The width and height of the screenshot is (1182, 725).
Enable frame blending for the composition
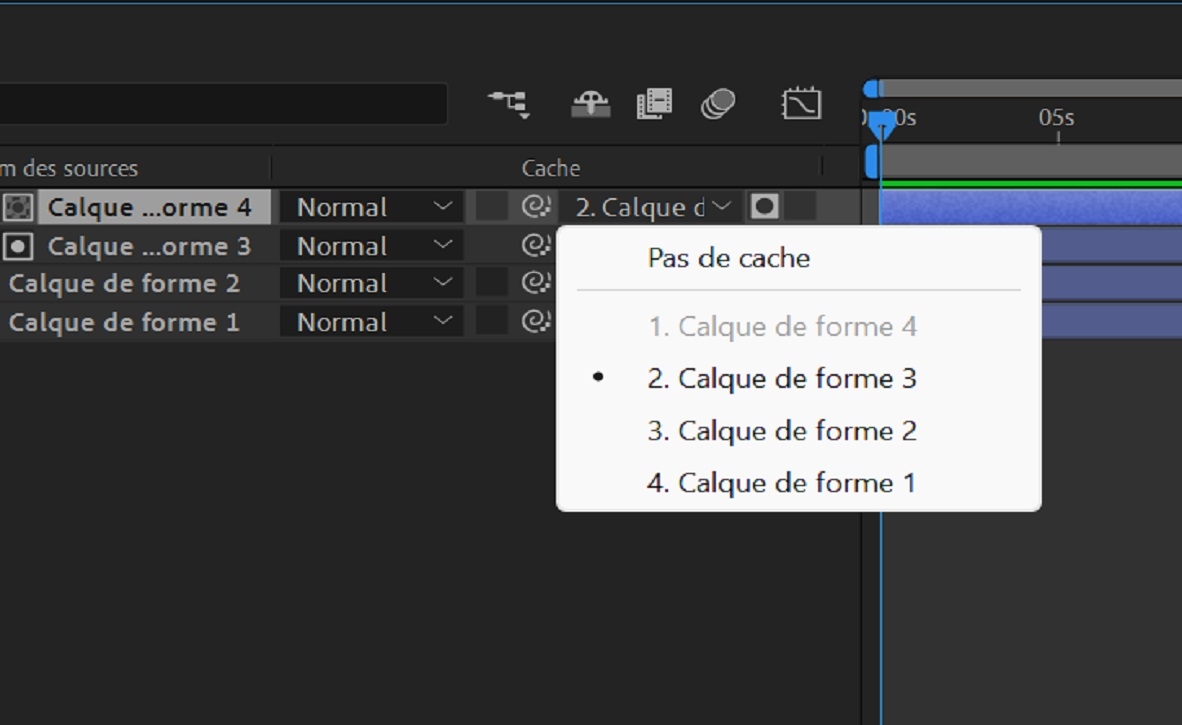(654, 103)
